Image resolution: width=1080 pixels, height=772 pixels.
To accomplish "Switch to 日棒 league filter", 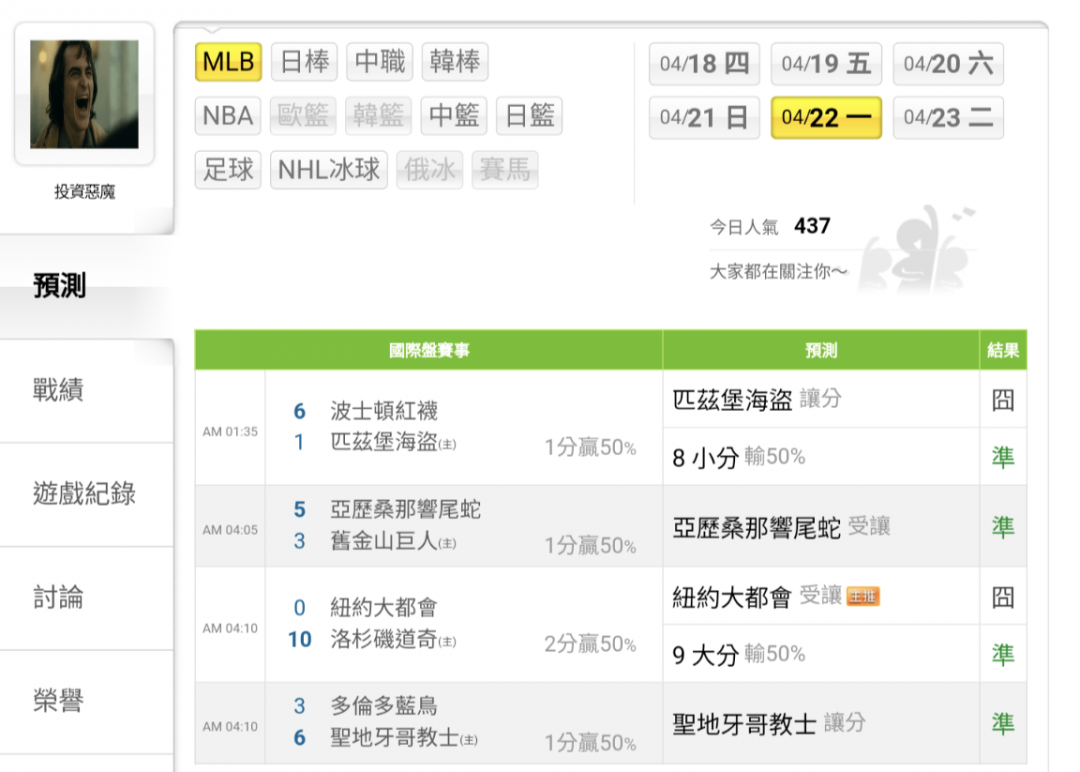I will [x=304, y=62].
